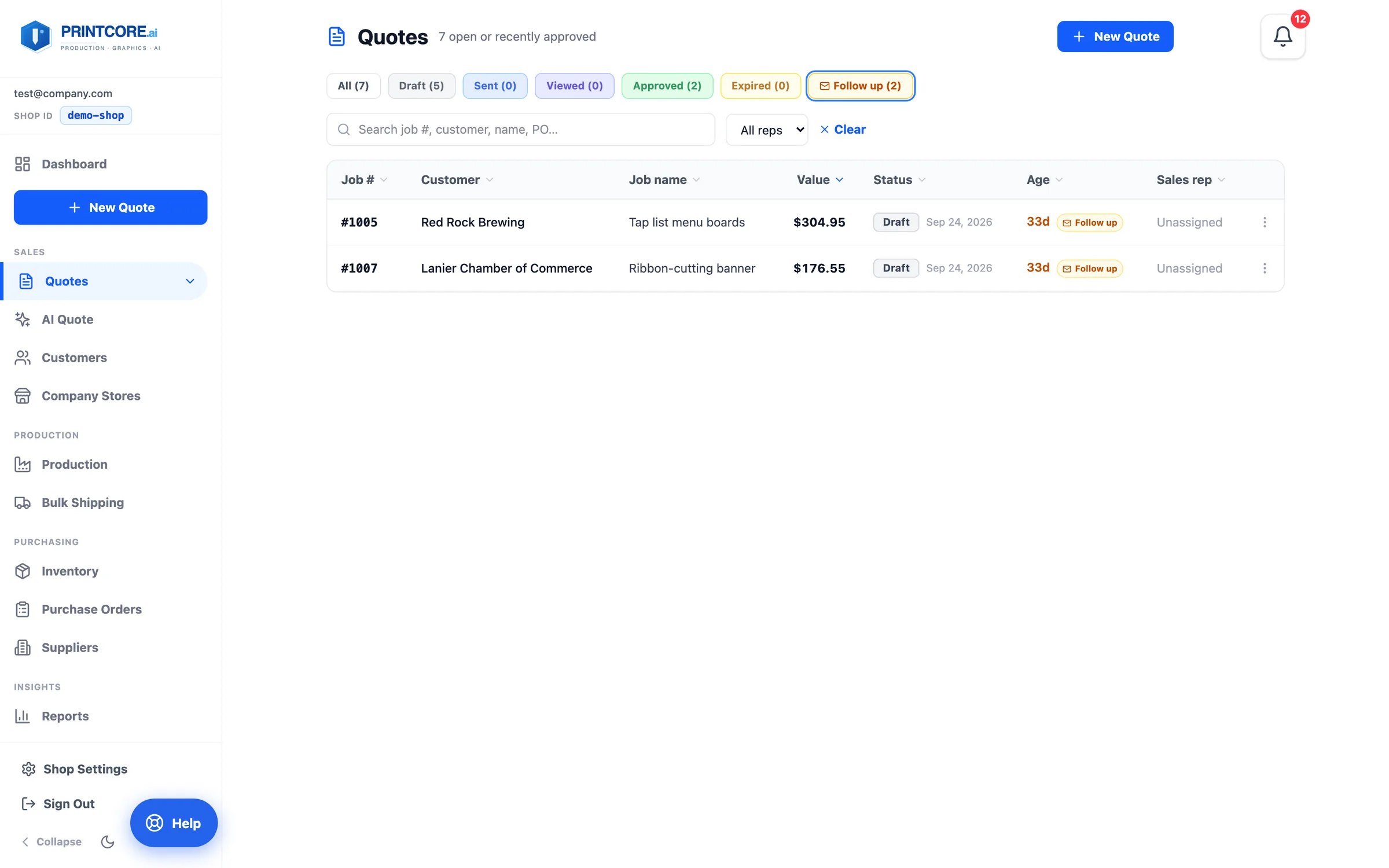Click the sidebar New Quote button
Screen dimensions: 1389x868
click(x=111, y=207)
